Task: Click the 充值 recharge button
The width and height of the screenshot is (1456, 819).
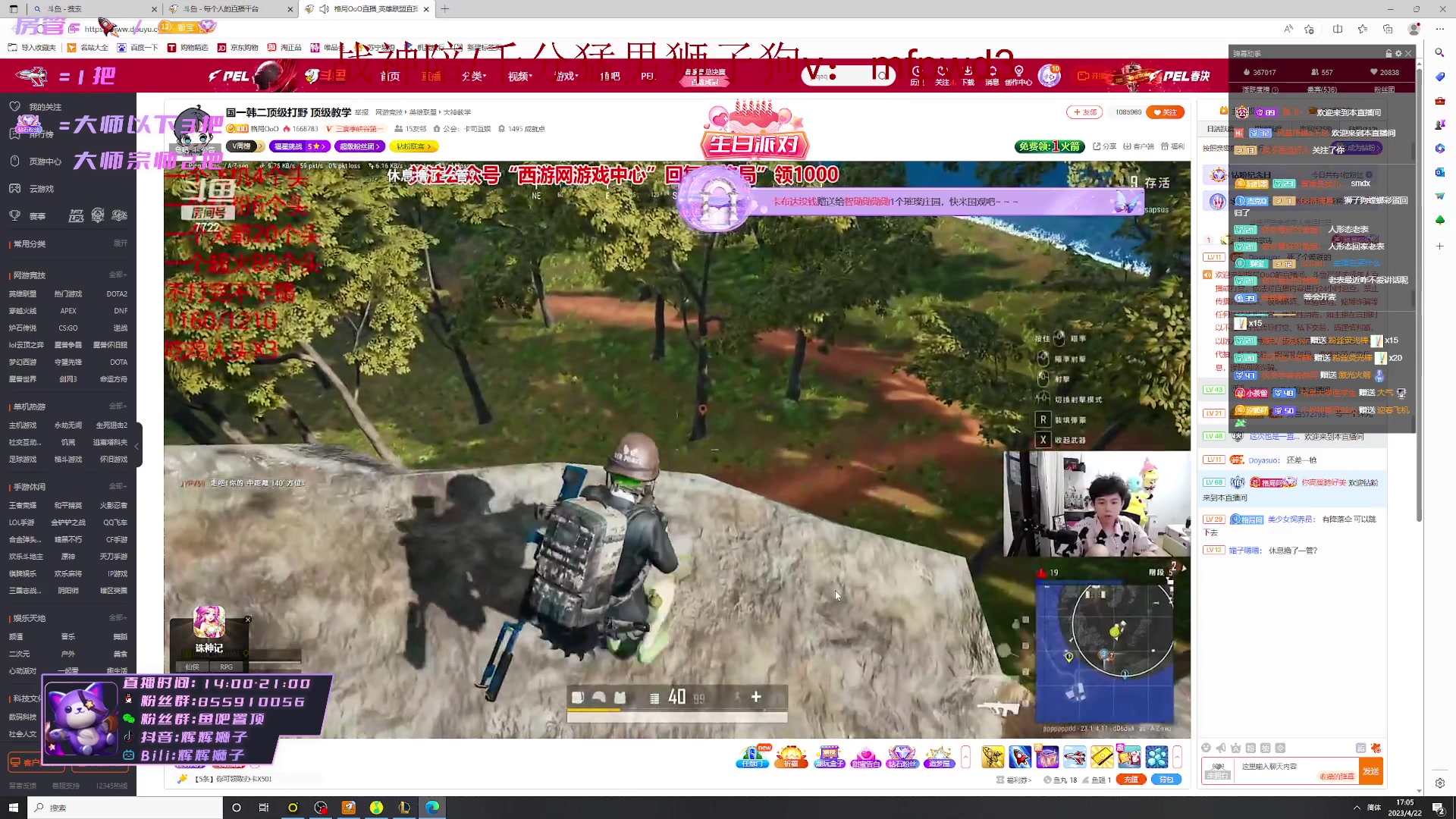Action: click(1131, 780)
